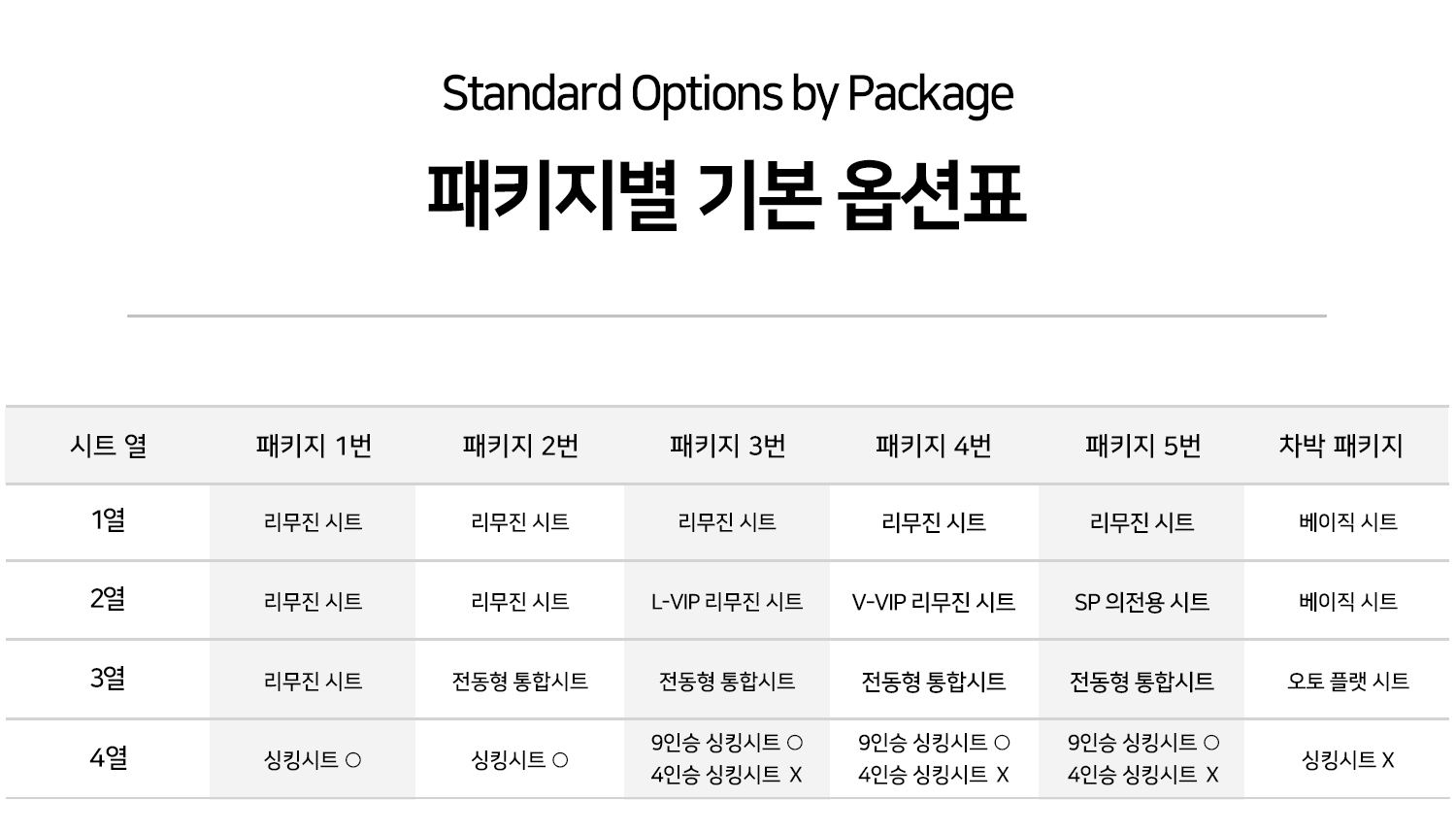This screenshot has height=833, width=1456.
Task: Click the 시트 열 header cell
Action: [x=109, y=446]
